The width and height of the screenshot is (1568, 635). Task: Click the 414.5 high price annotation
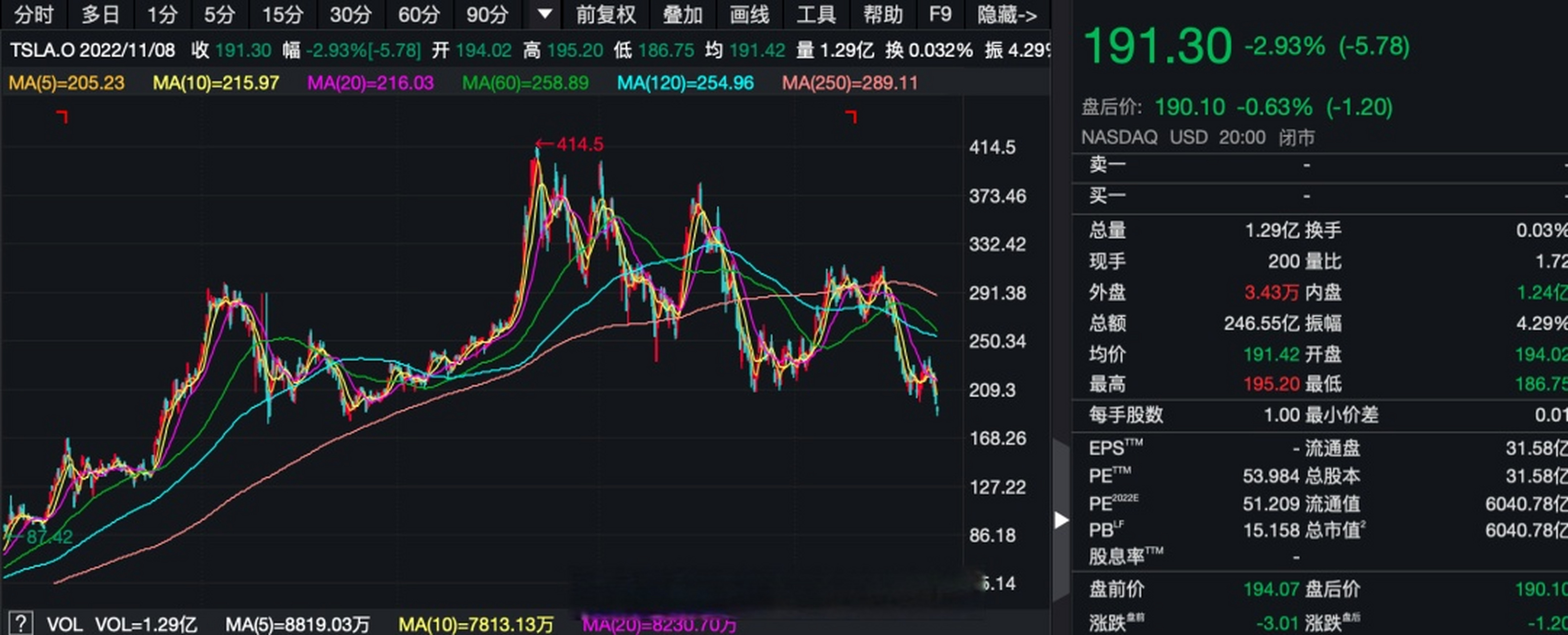[x=570, y=144]
